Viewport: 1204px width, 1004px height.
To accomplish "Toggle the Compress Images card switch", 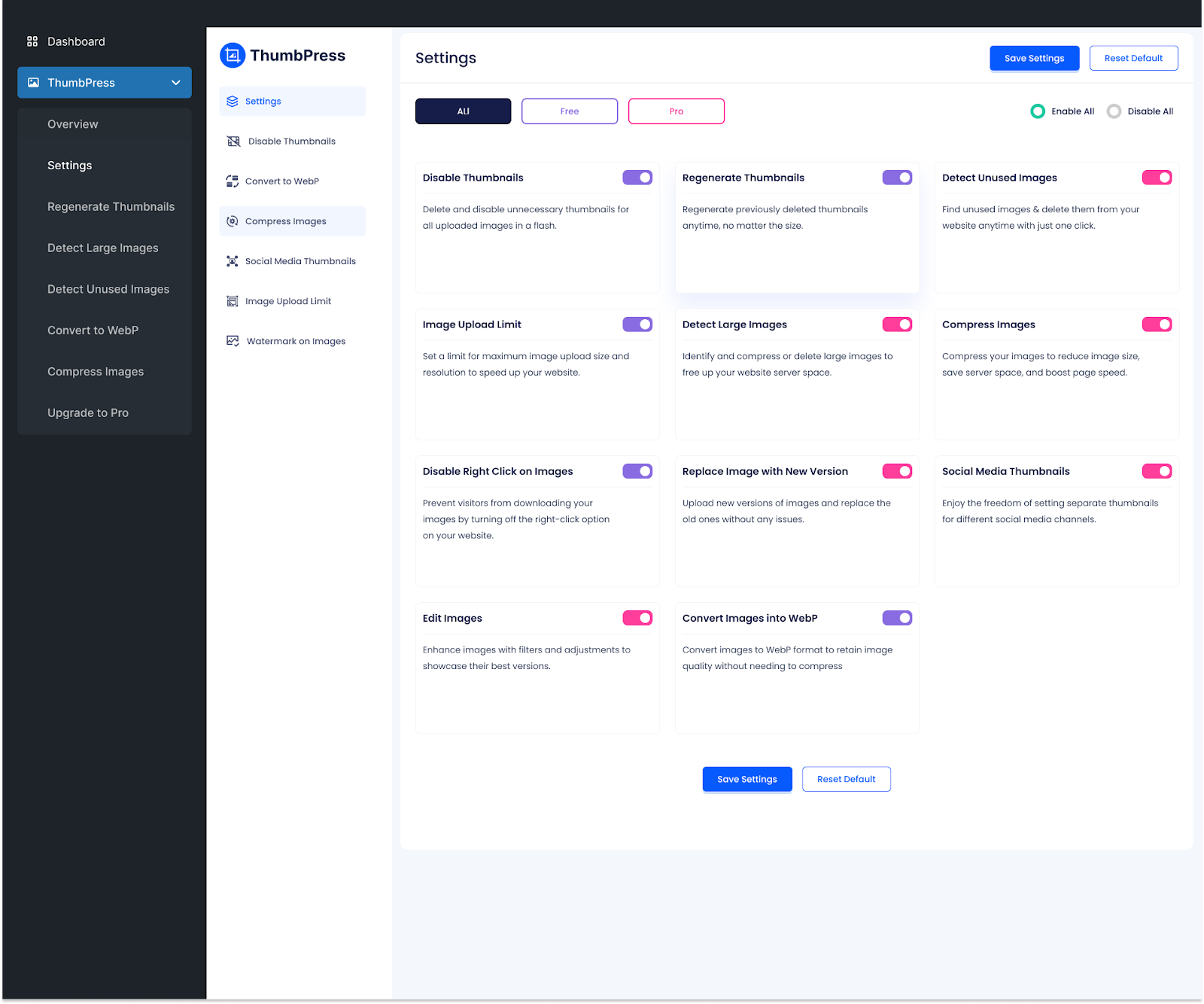I will pos(1157,324).
